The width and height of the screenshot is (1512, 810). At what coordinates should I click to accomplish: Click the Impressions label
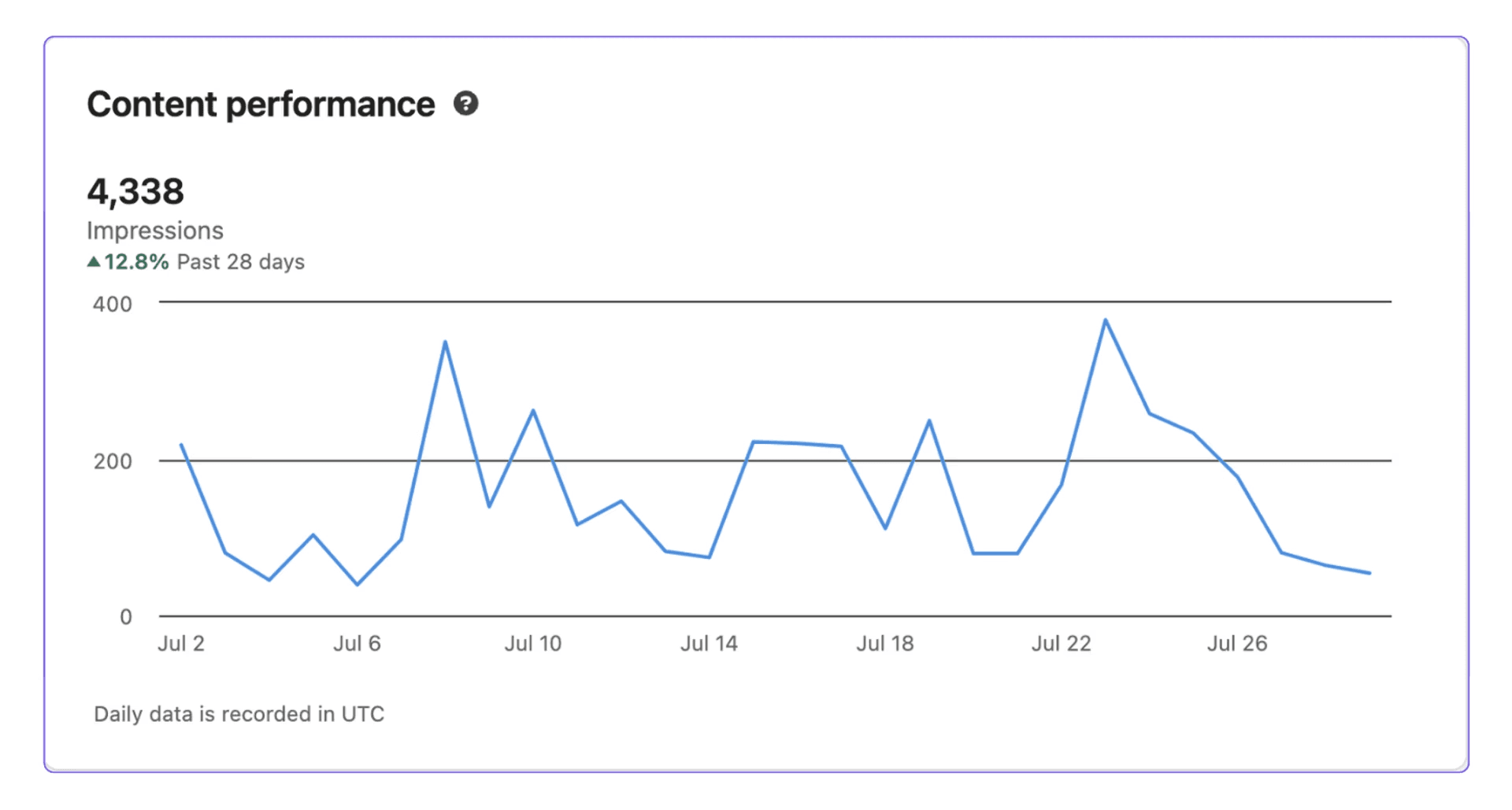tap(155, 230)
